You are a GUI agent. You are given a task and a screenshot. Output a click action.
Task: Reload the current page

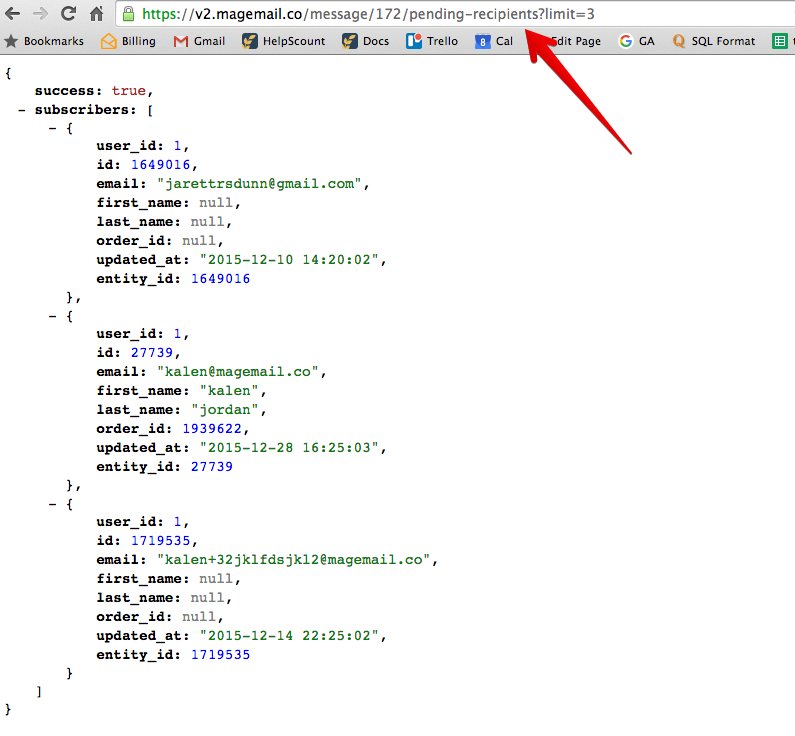[x=68, y=14]
